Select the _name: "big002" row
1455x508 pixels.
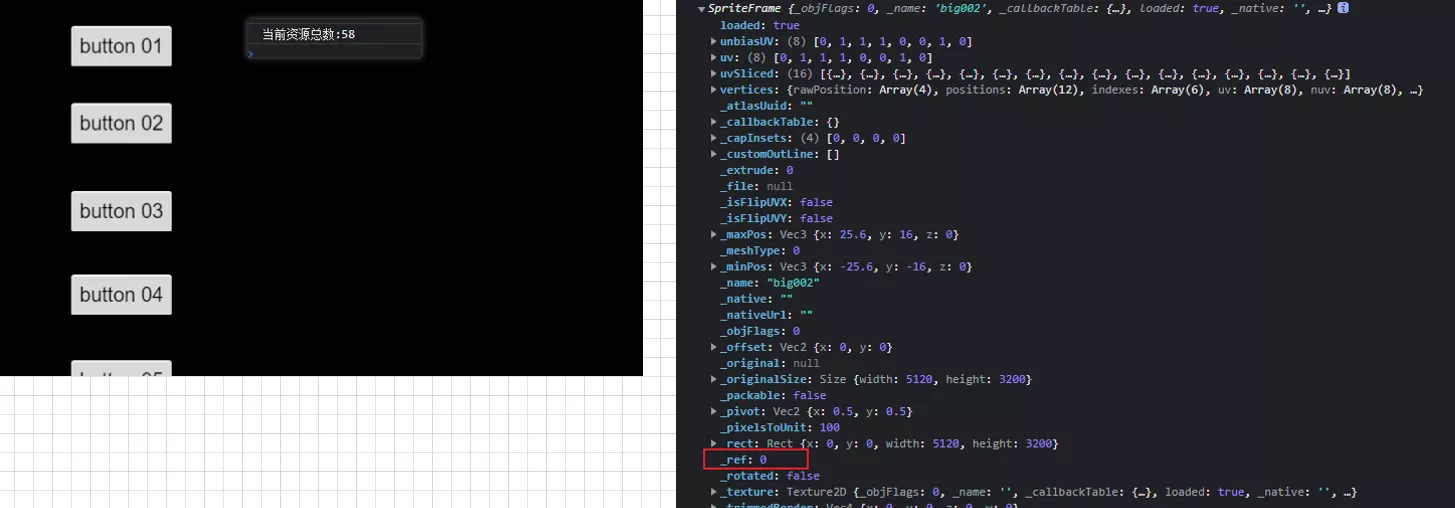(770, 283)
